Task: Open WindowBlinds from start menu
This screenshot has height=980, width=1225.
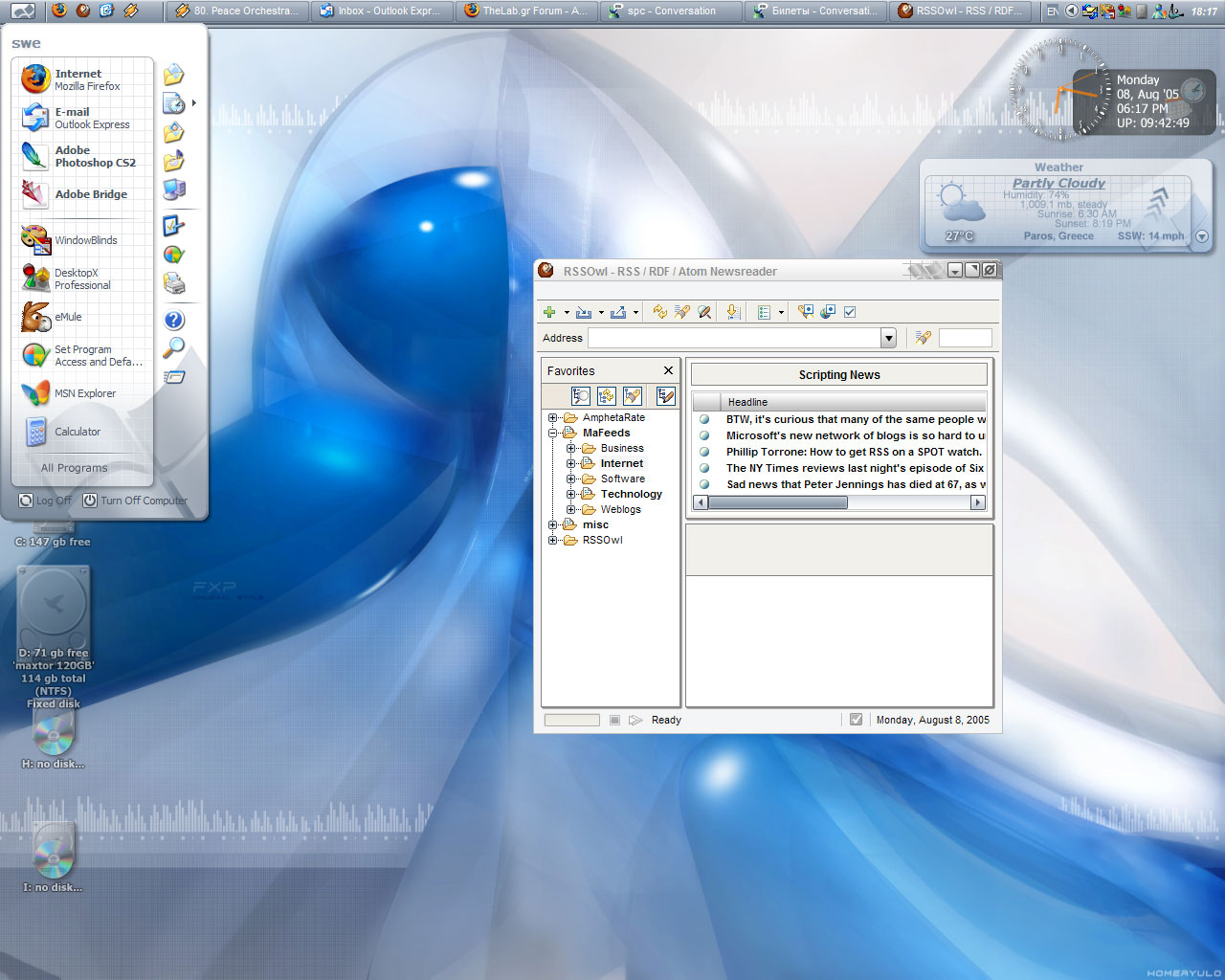Action: (x=84, y=240)
